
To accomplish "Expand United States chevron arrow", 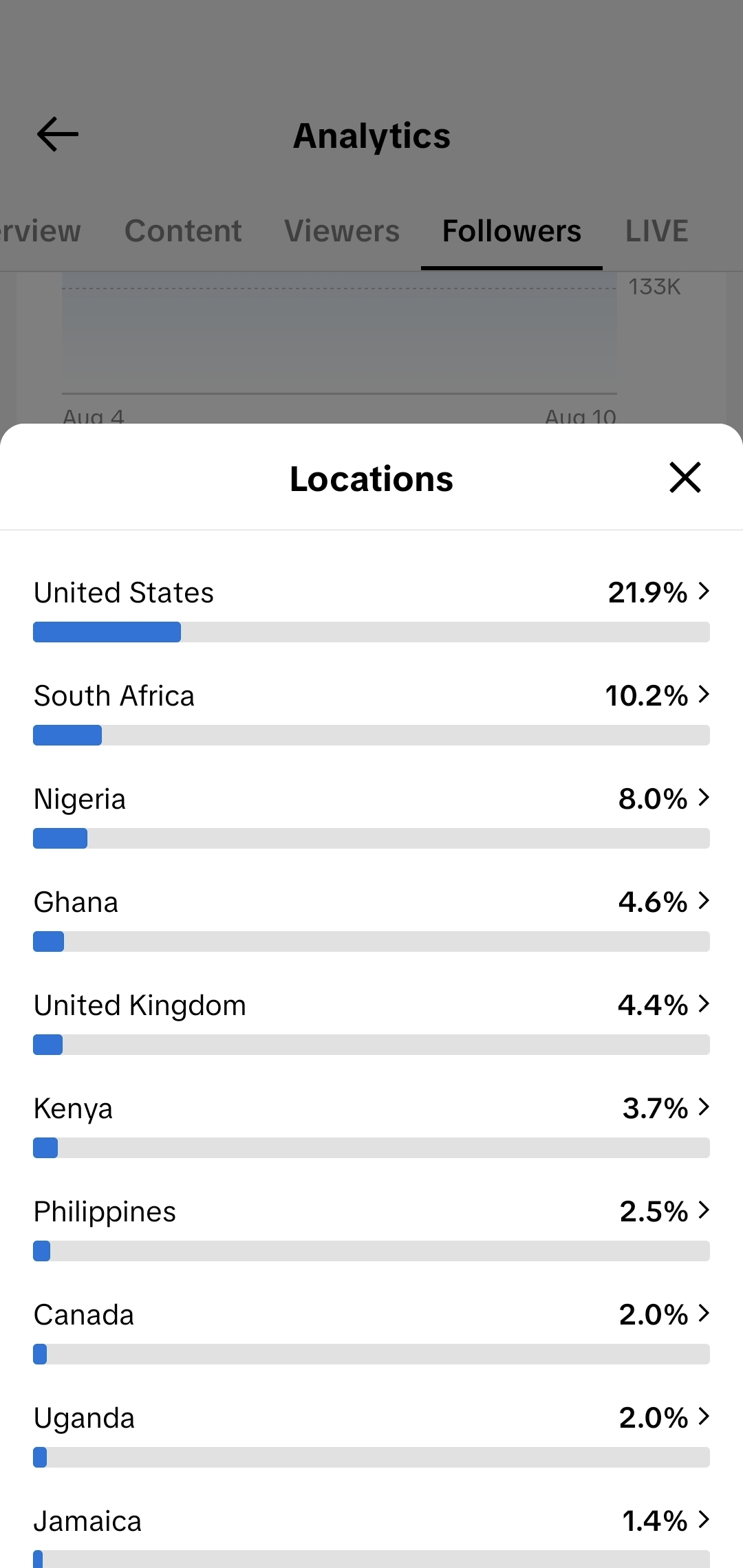I will (x=703, y=591).
